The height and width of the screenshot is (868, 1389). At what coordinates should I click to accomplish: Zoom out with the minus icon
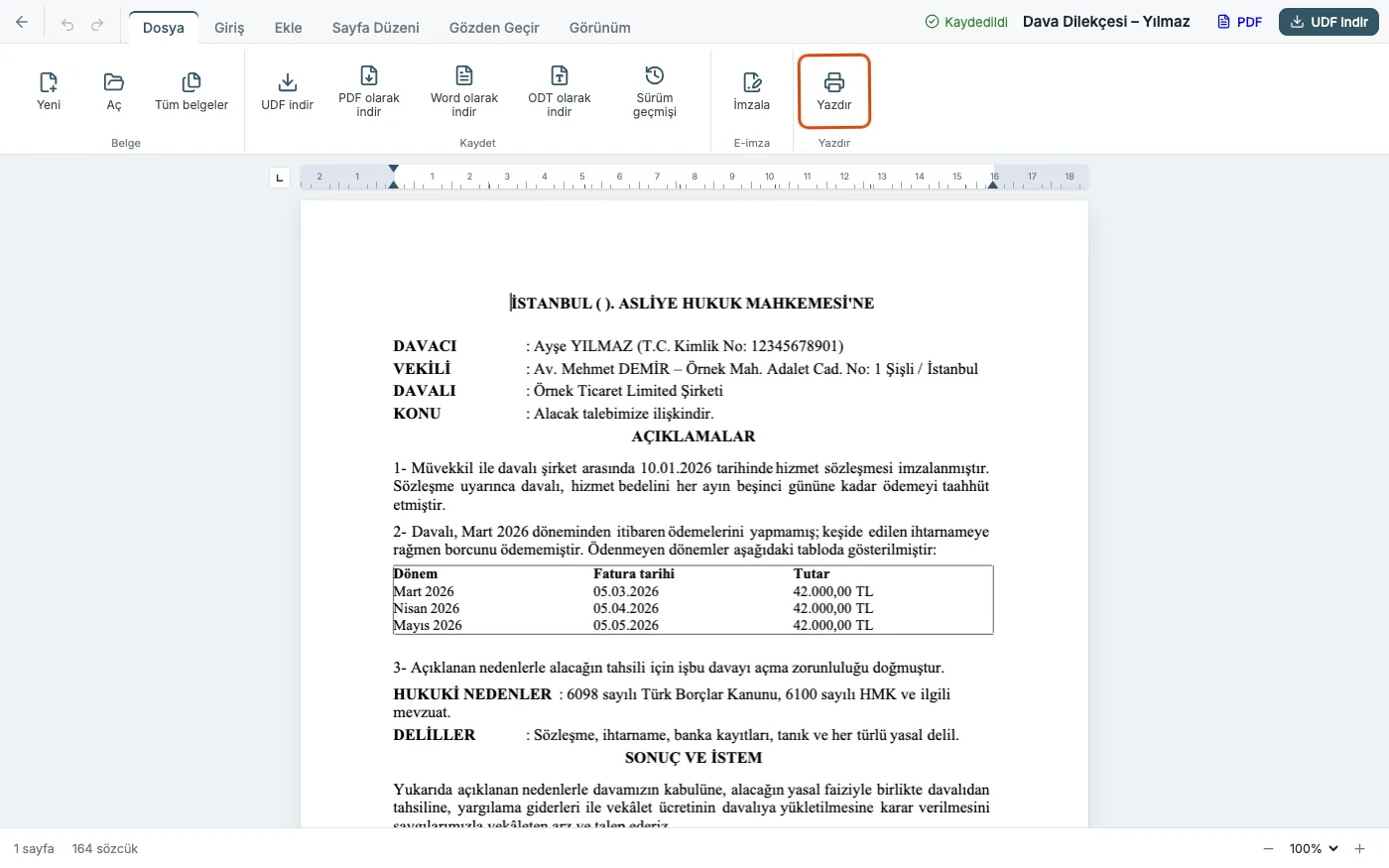click(x=1268, y=849)
